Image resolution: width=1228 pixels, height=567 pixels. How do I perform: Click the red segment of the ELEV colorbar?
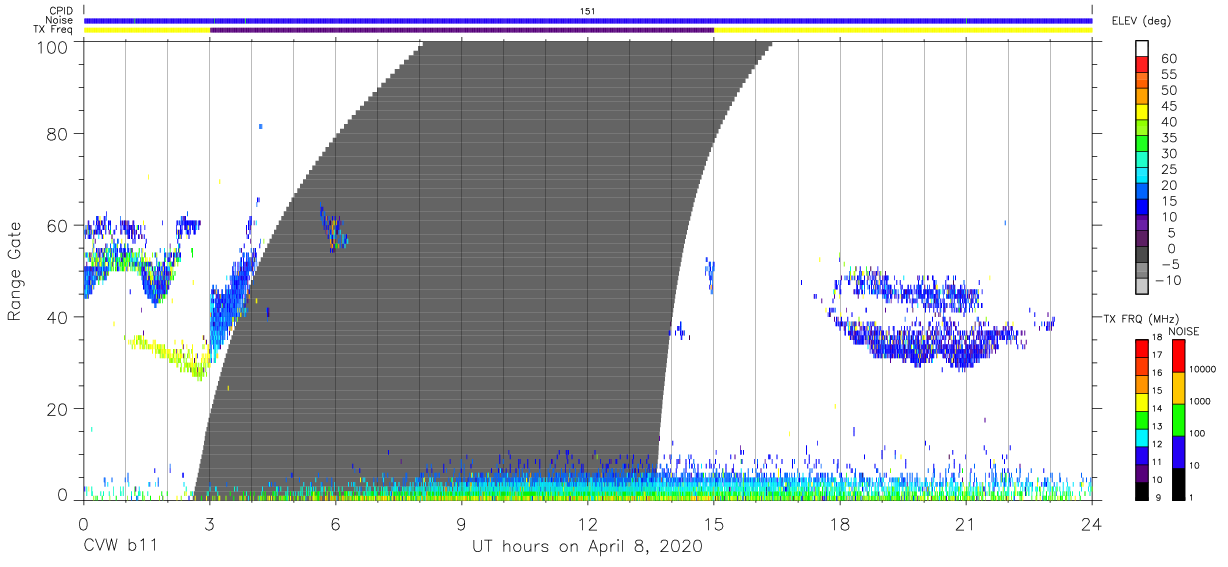pos(1144,64)
